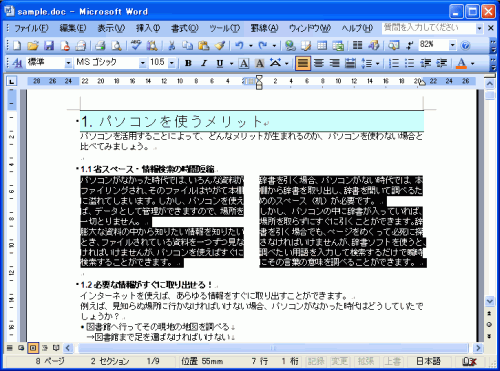Viewport: 500px width, 371px height.
Task: Toggle italic formatting
Action: [x=204, y=63]
